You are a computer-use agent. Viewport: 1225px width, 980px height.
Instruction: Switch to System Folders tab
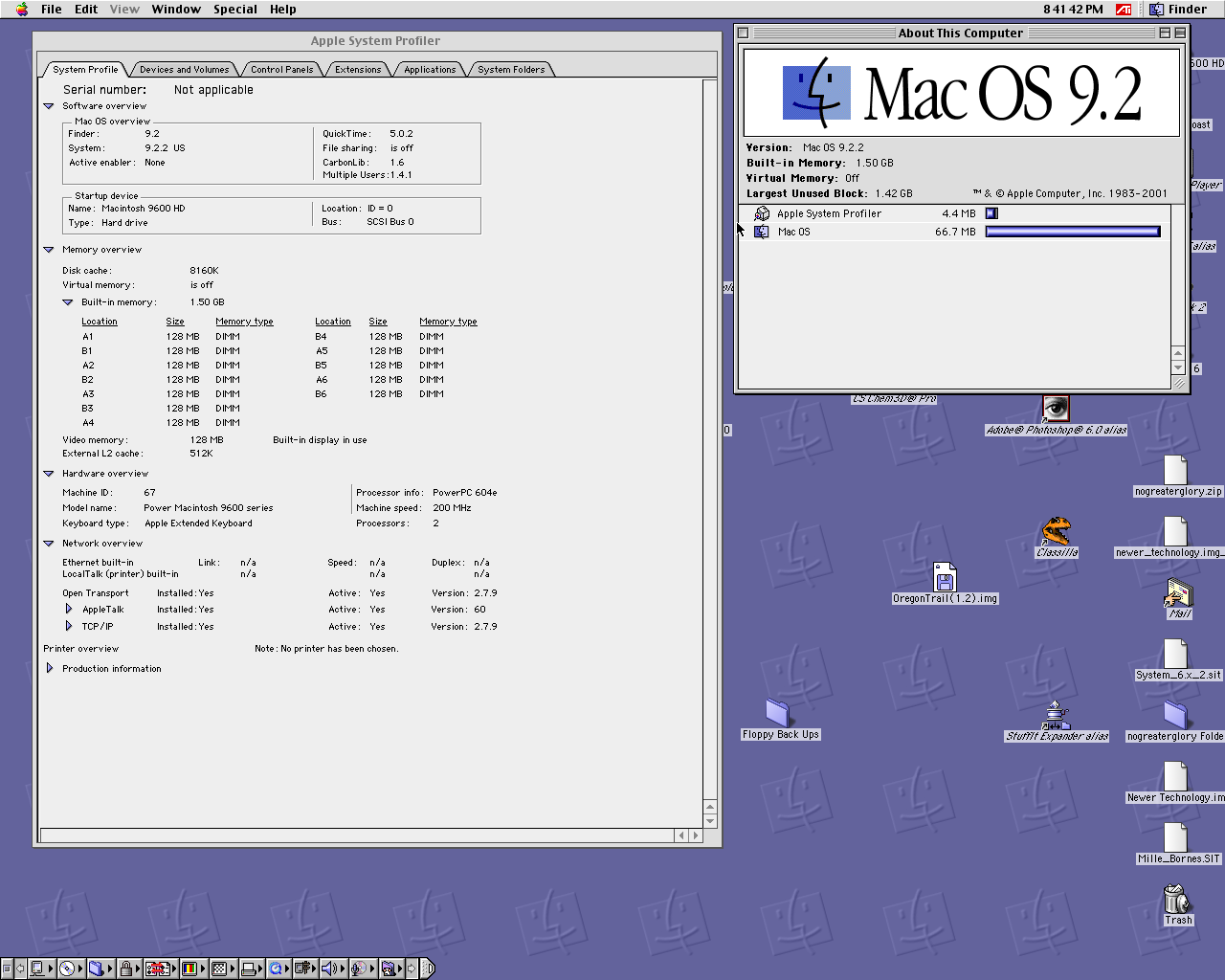[511, 69]
